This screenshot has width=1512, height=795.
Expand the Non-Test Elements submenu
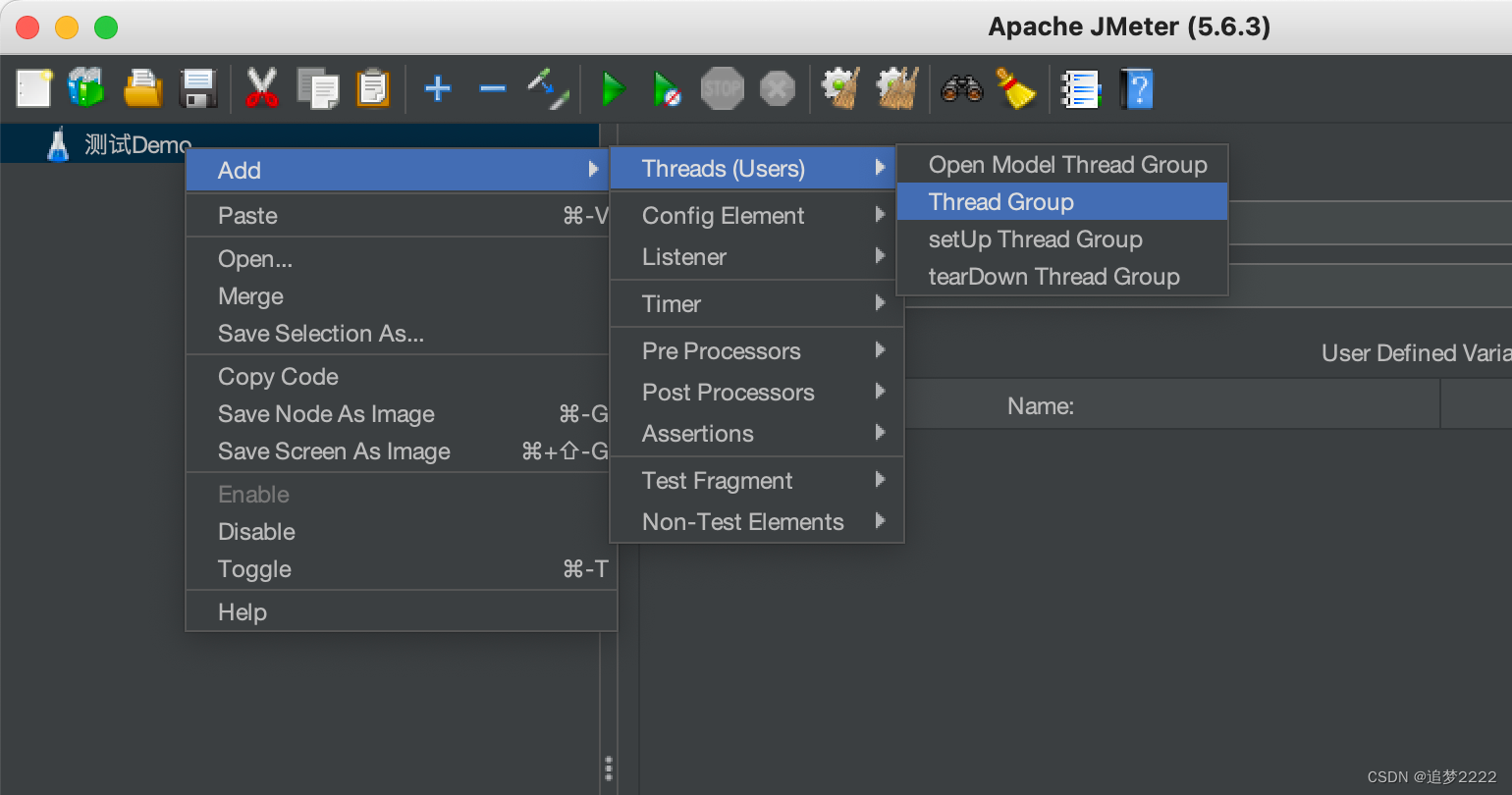point(756,522)
